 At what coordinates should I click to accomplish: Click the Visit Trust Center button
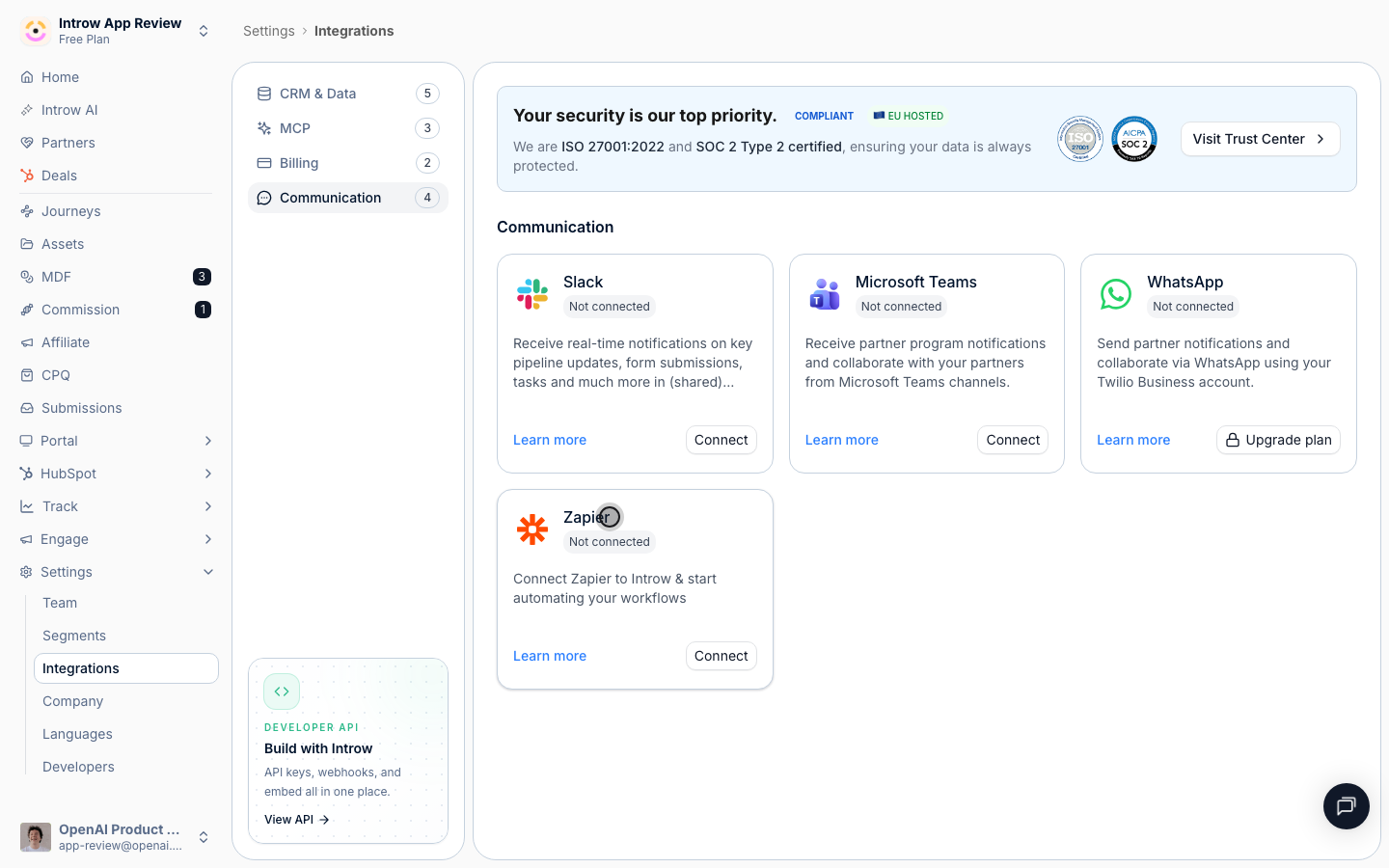click(x=1260, y=139)
